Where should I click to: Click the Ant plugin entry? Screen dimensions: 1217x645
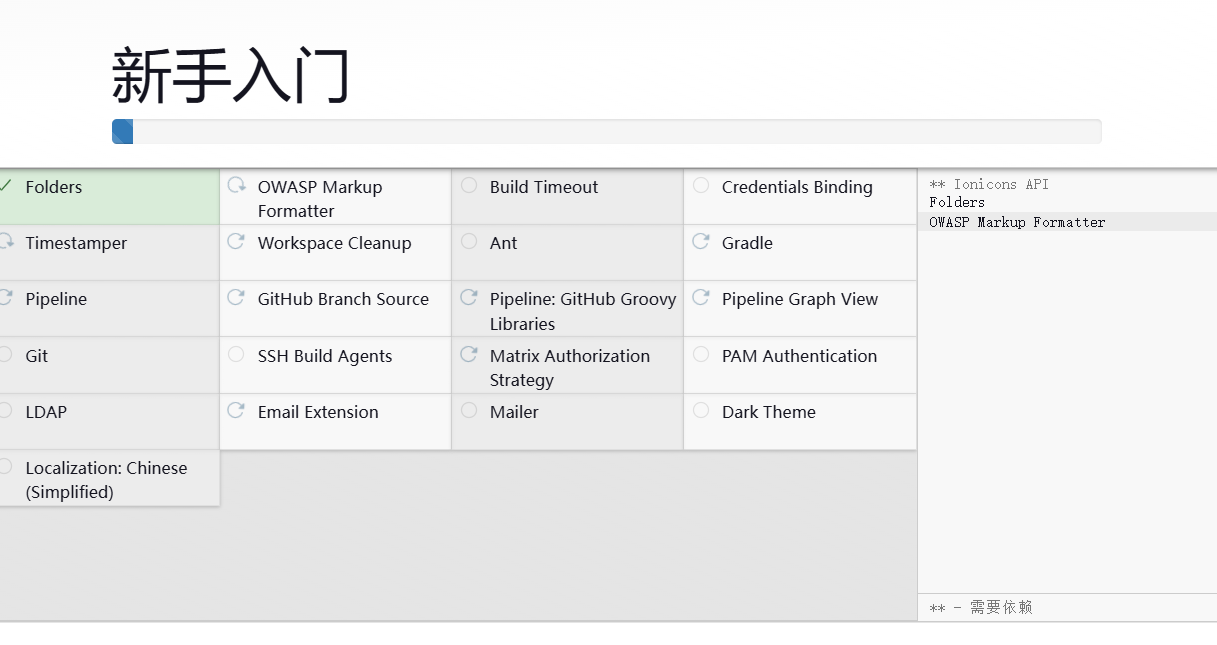coord(568,252)
